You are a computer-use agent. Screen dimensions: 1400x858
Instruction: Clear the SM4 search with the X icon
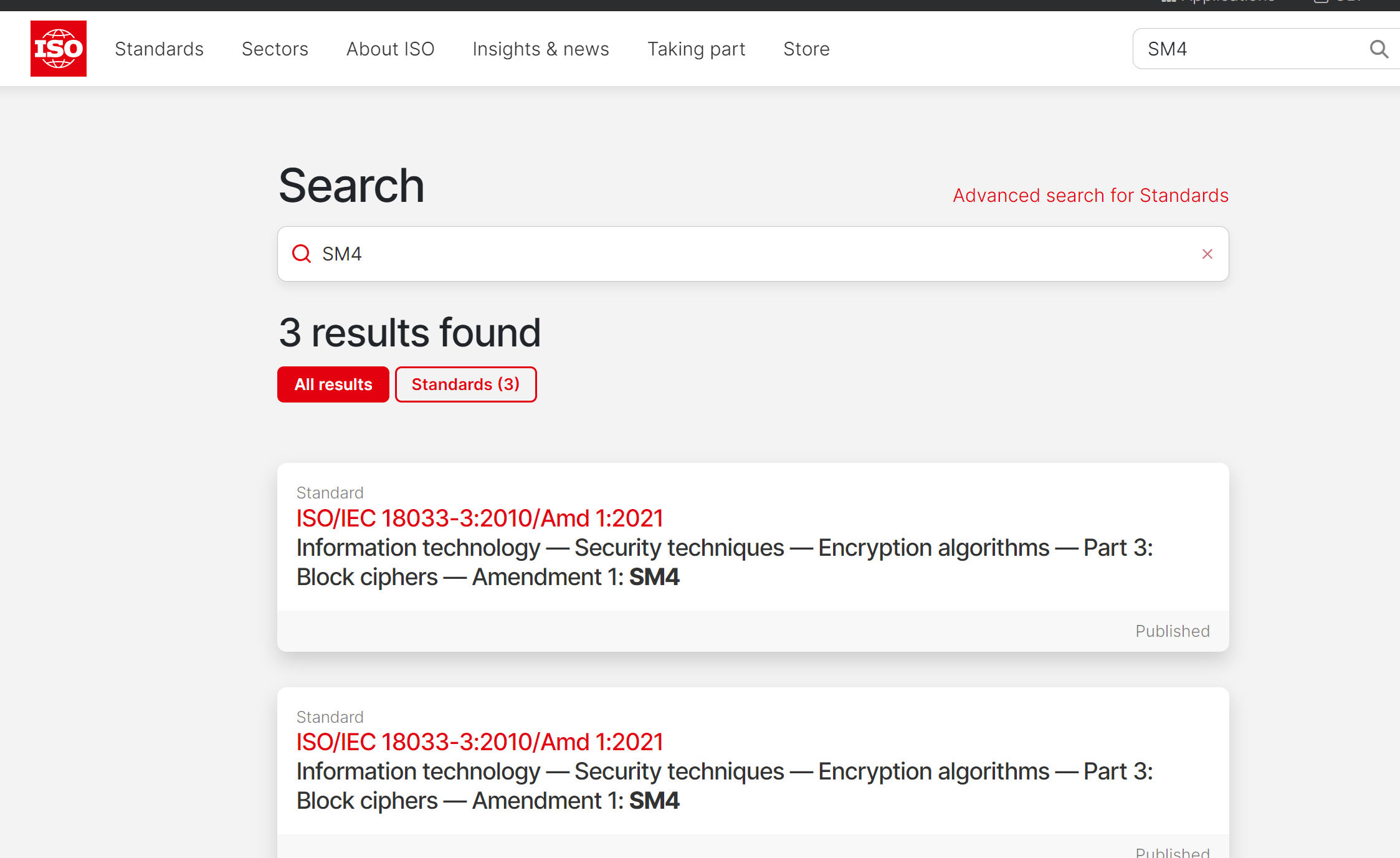pos(1207,254)
